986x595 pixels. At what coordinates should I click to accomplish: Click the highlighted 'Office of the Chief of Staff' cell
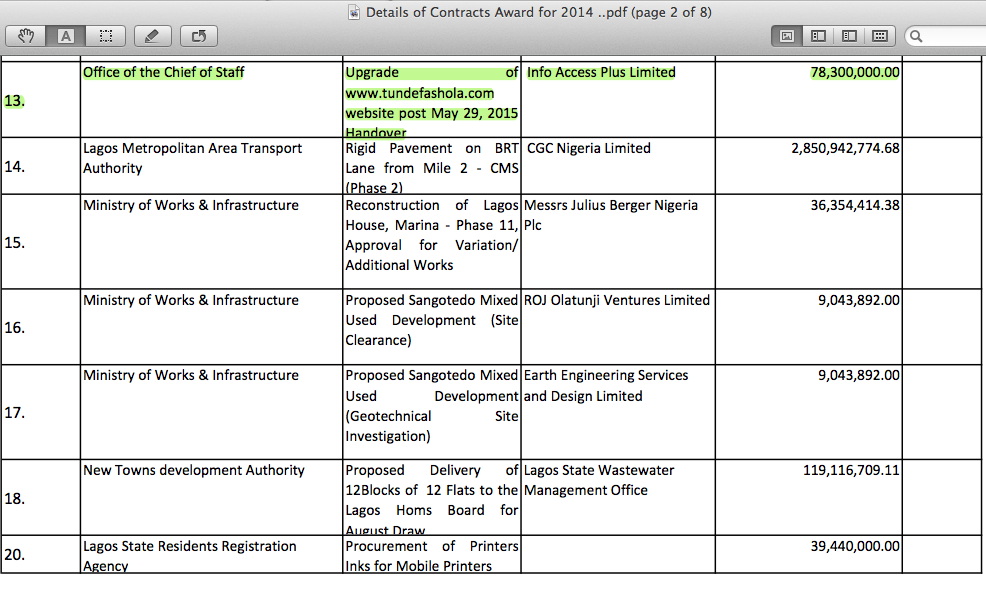(163, 72)
